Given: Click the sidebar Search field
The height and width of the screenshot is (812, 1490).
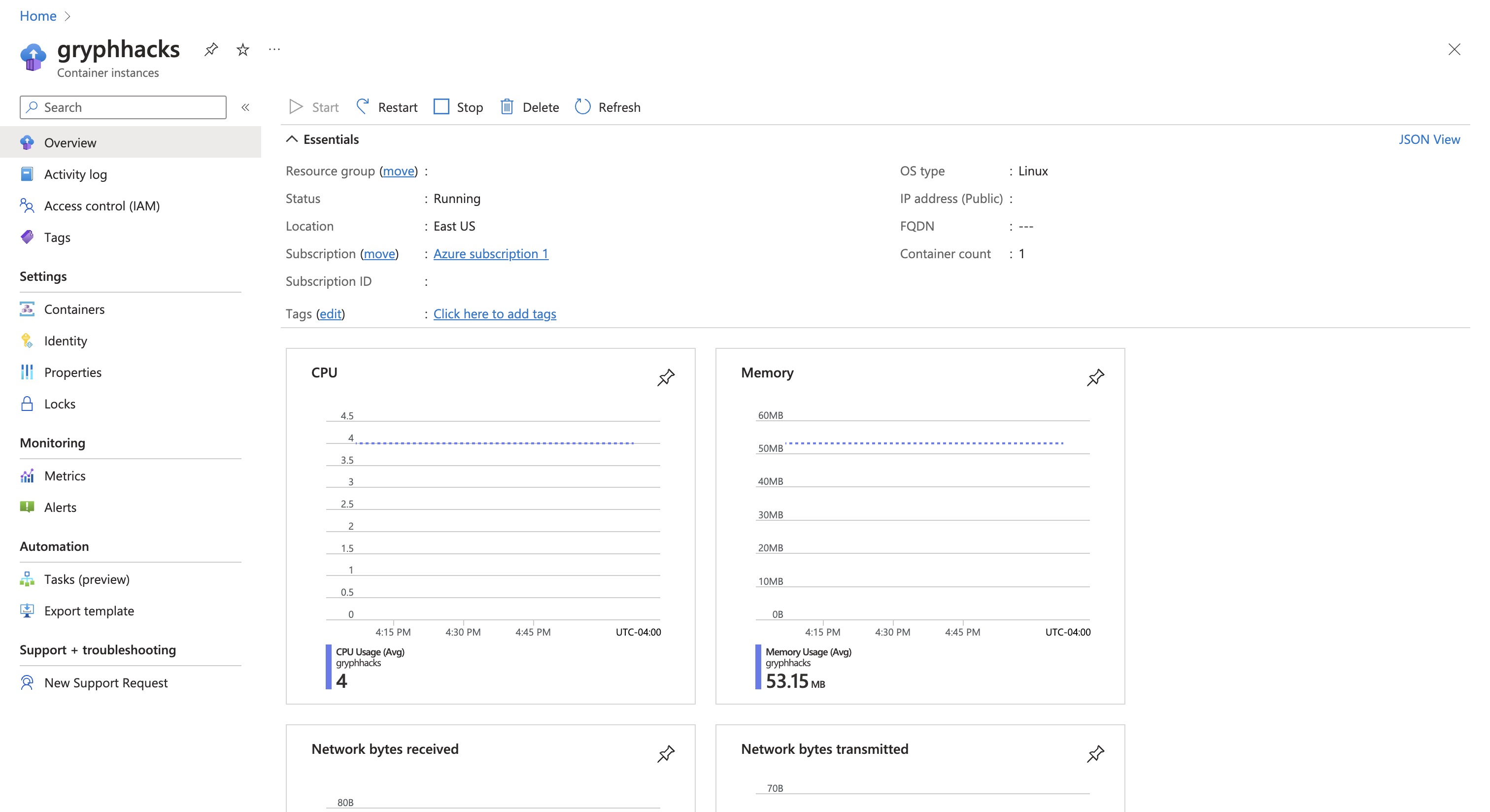Looking at the screenshot, I should pos(123,107).
